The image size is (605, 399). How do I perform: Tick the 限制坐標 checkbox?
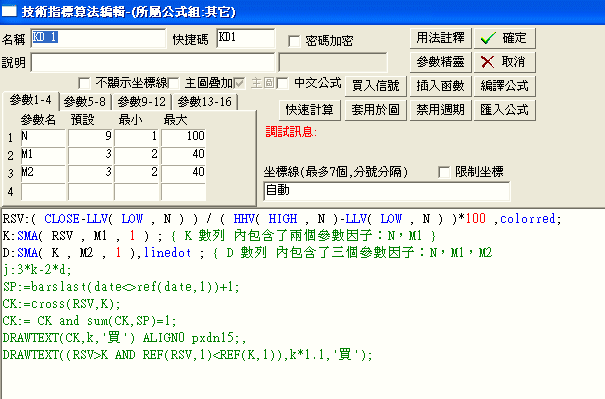coord(444,172)
